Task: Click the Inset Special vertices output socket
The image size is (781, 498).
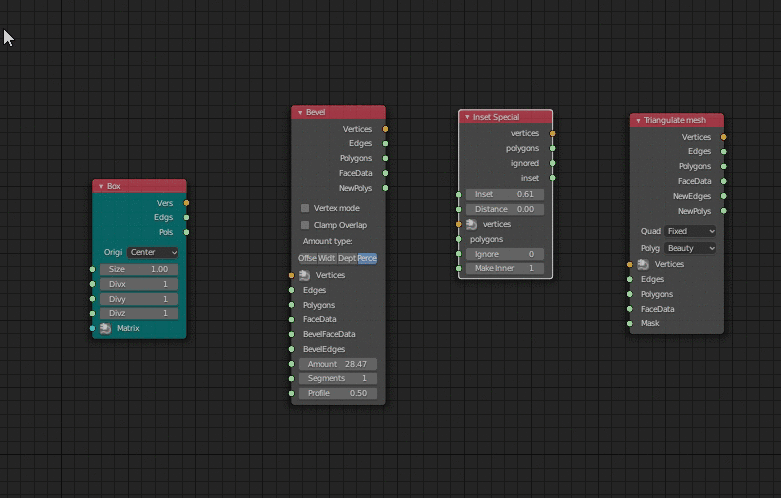Action: click(x=553, y=133)
